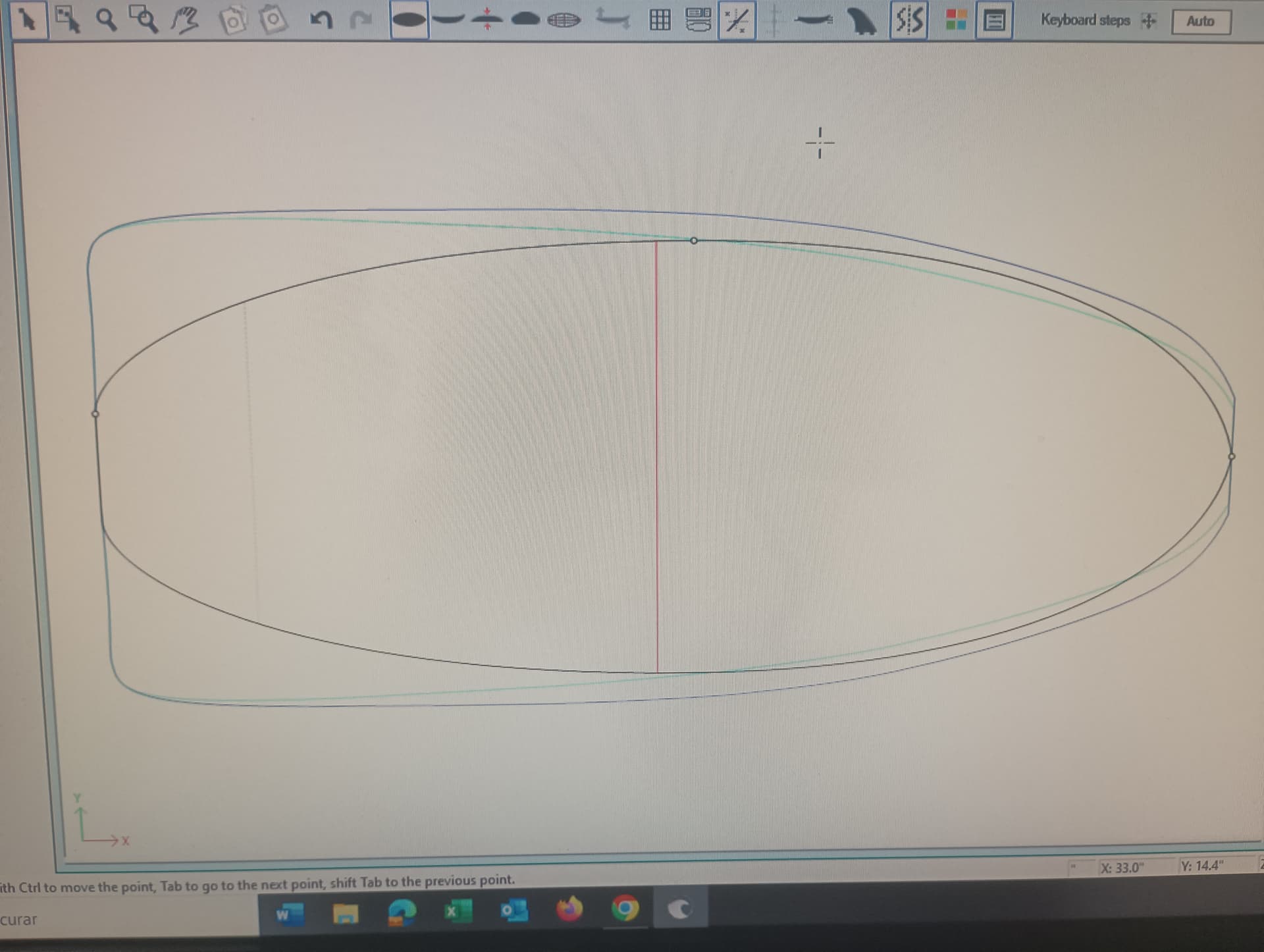The image size is (1264, 952).
Task: Switch to outline plan view
Action: (409, 20)
